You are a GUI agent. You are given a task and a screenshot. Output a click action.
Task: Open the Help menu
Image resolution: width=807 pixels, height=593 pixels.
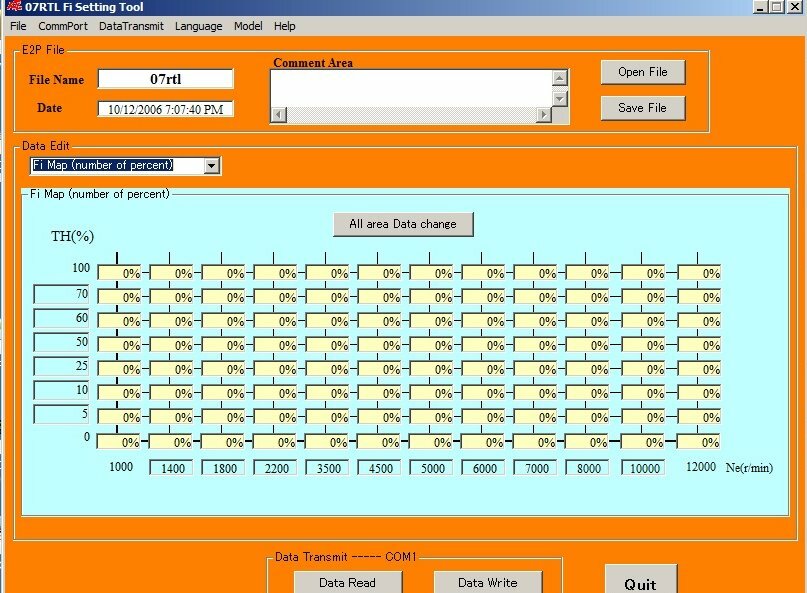click(285, 26)
